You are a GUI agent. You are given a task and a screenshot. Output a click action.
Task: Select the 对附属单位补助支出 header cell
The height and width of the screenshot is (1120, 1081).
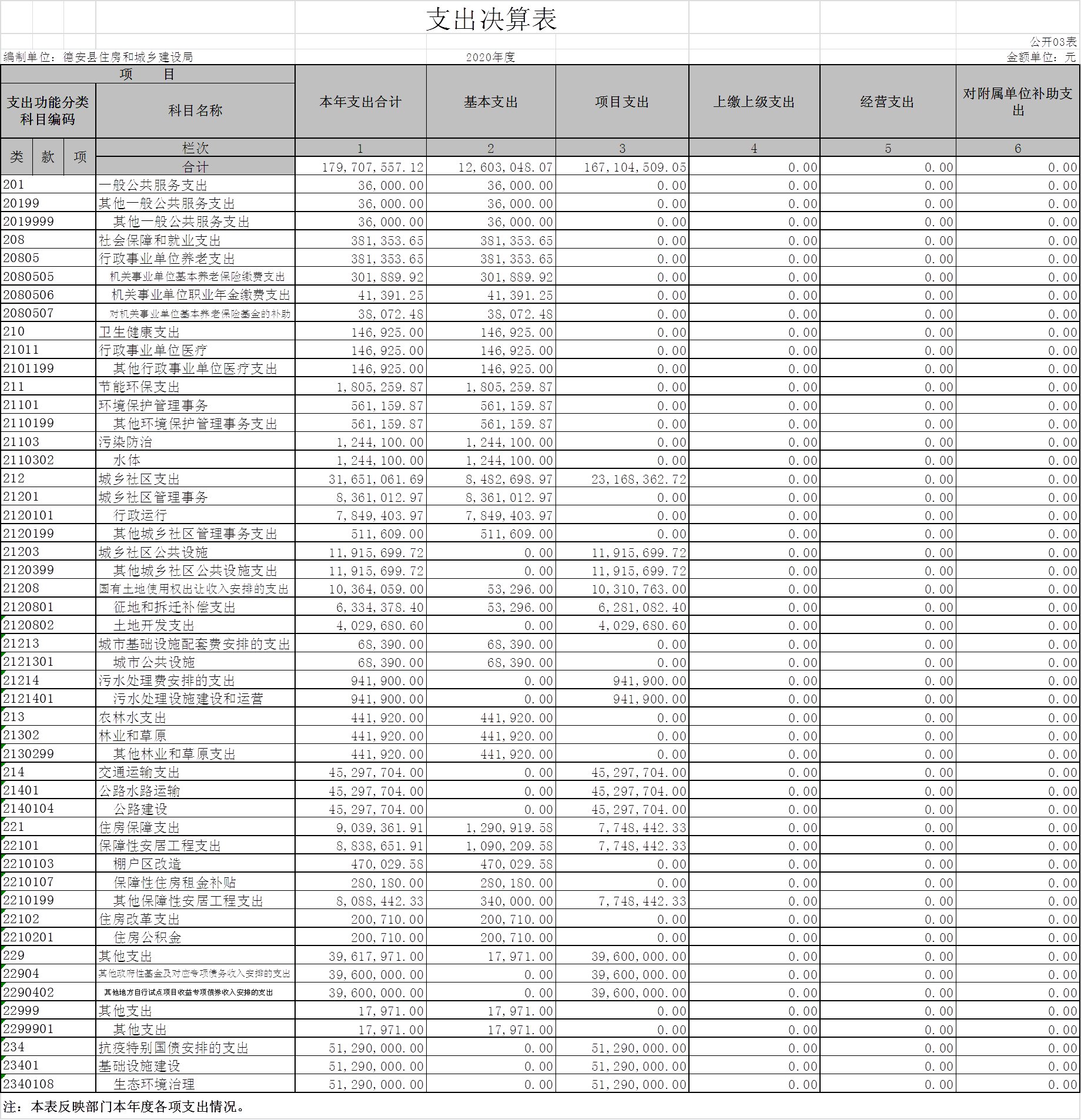point(1018,102)
